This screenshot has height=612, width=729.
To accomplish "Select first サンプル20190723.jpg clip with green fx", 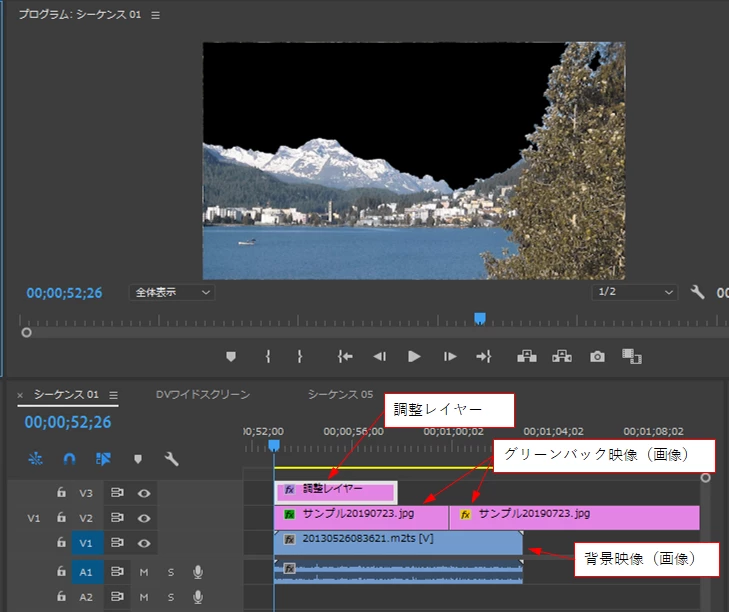I will [361, 518].
